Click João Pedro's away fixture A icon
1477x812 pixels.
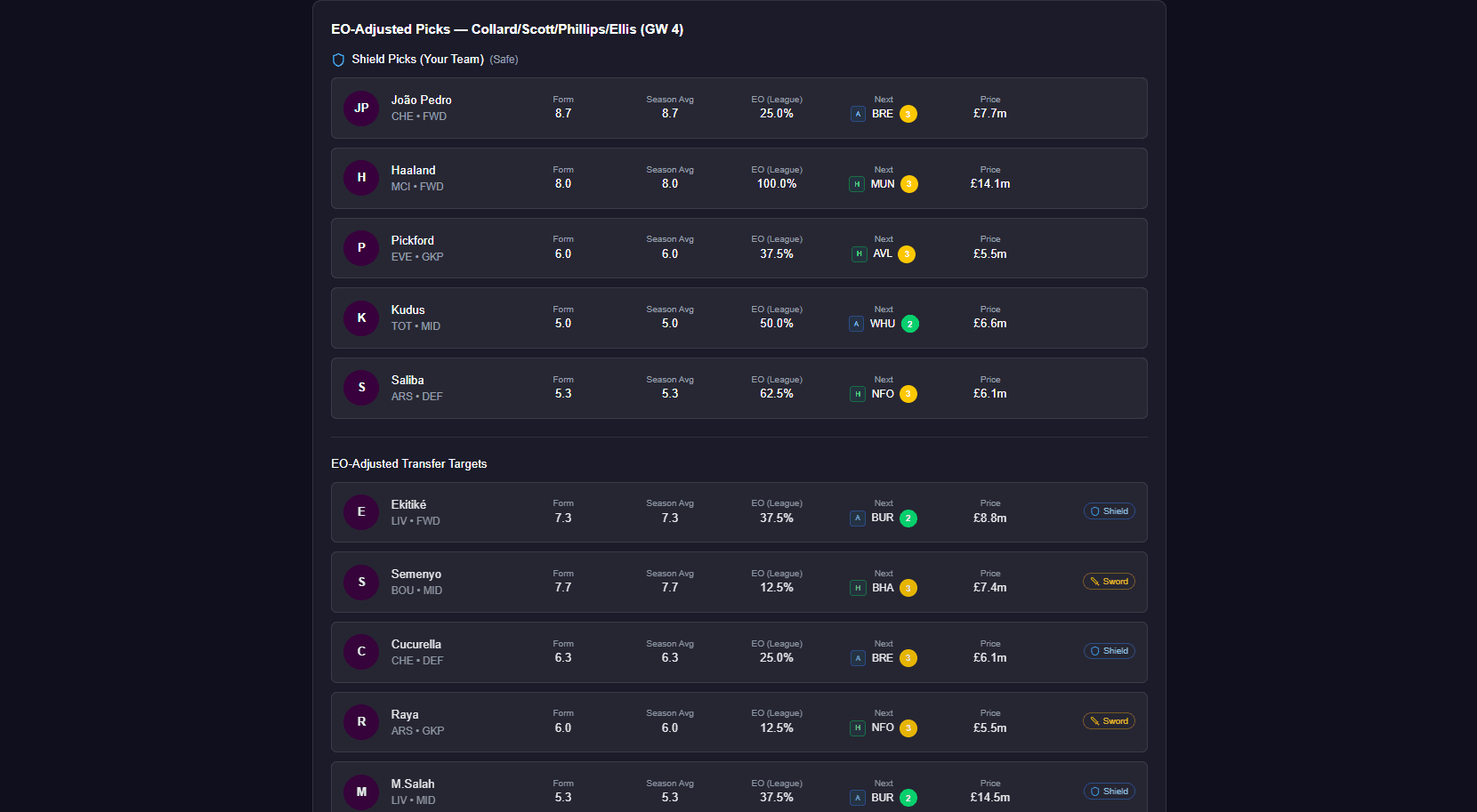858,114
